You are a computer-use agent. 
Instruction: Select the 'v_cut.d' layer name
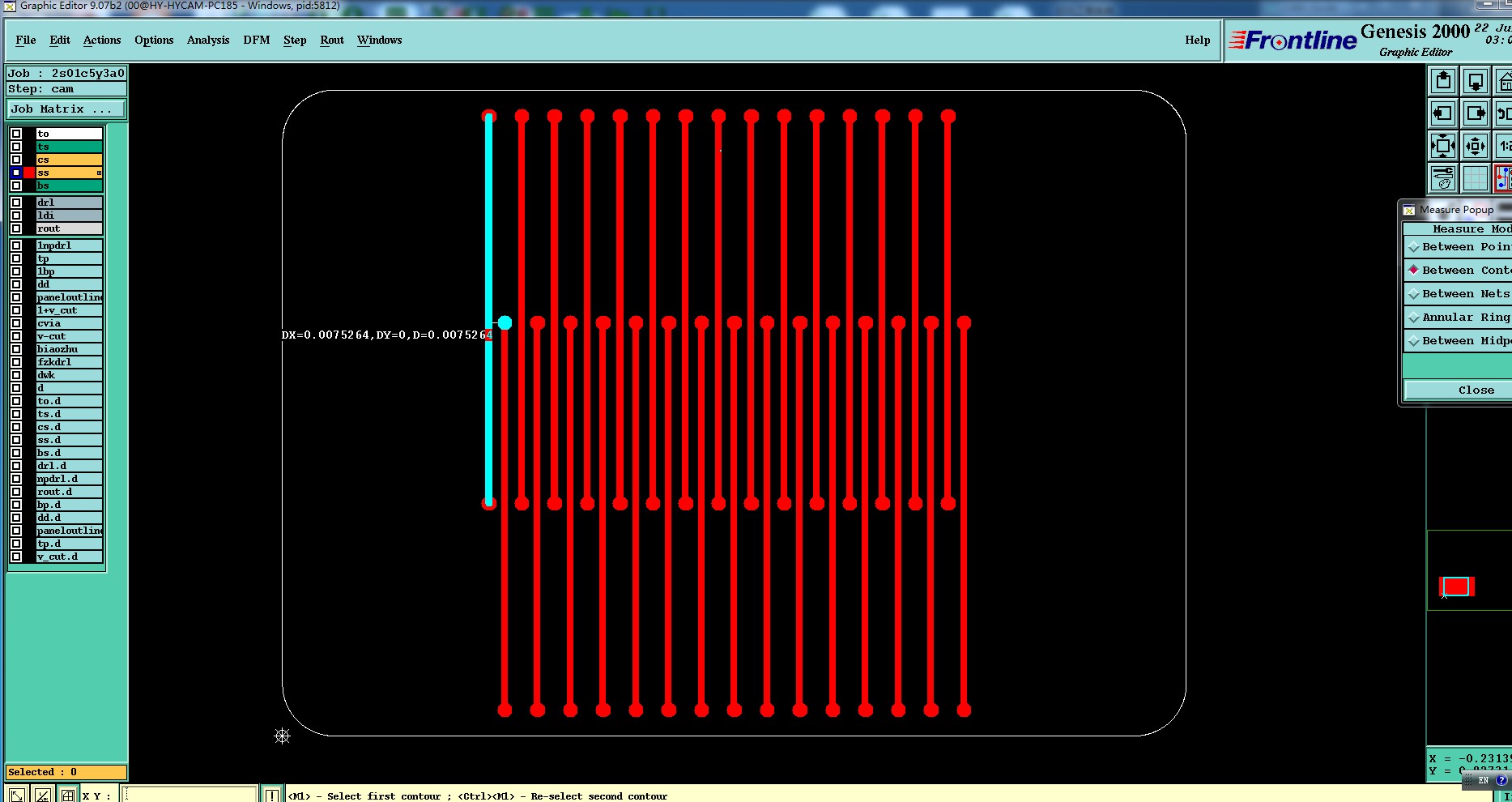click(70, 557)
